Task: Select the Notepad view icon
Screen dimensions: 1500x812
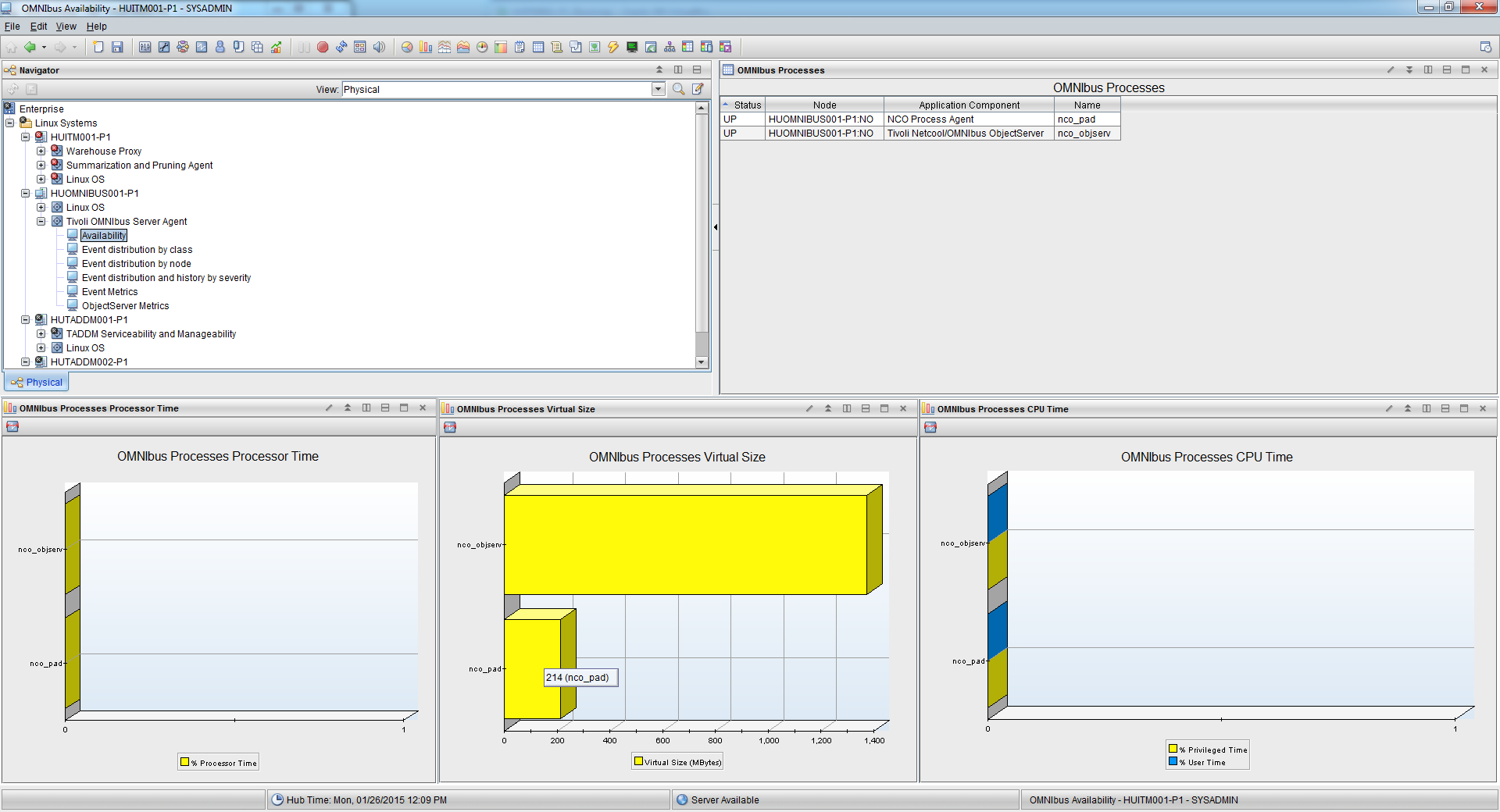Action: [520, 47]
